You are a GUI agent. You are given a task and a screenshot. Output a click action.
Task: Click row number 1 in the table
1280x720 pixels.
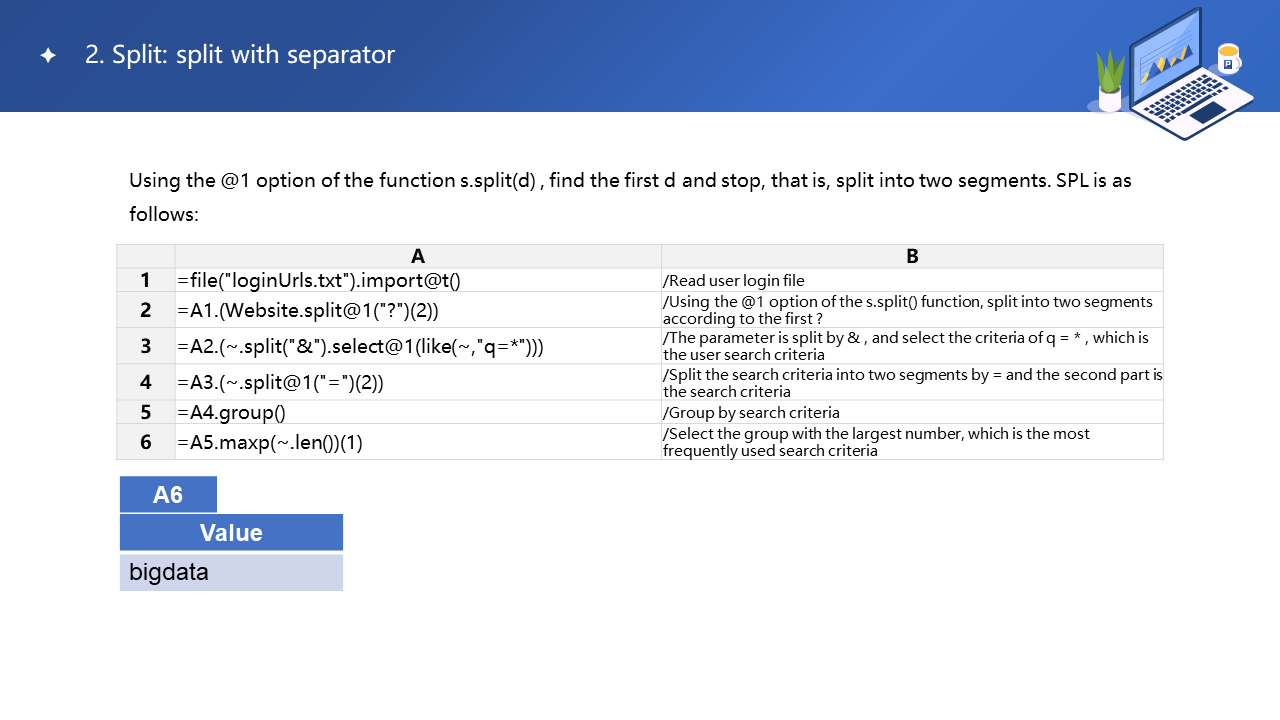coord(146,280)
